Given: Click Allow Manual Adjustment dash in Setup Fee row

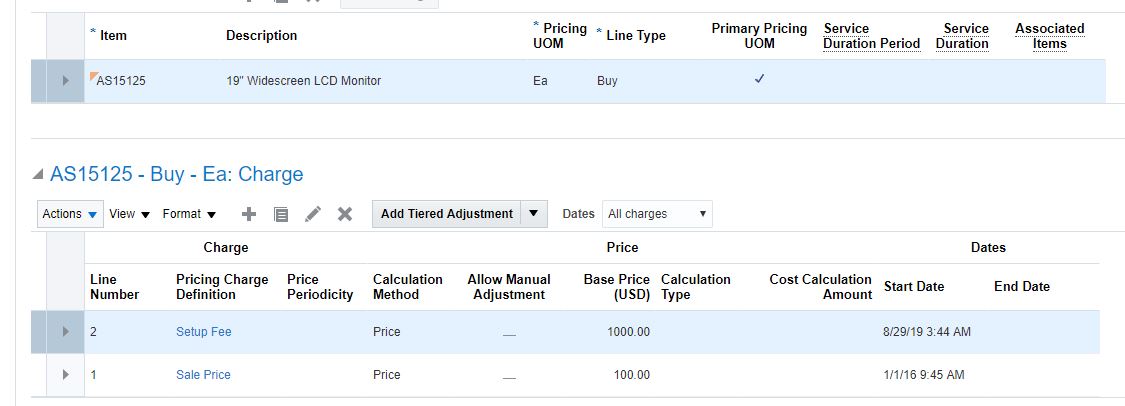Looking at the screenshot, I should [509, 335].
